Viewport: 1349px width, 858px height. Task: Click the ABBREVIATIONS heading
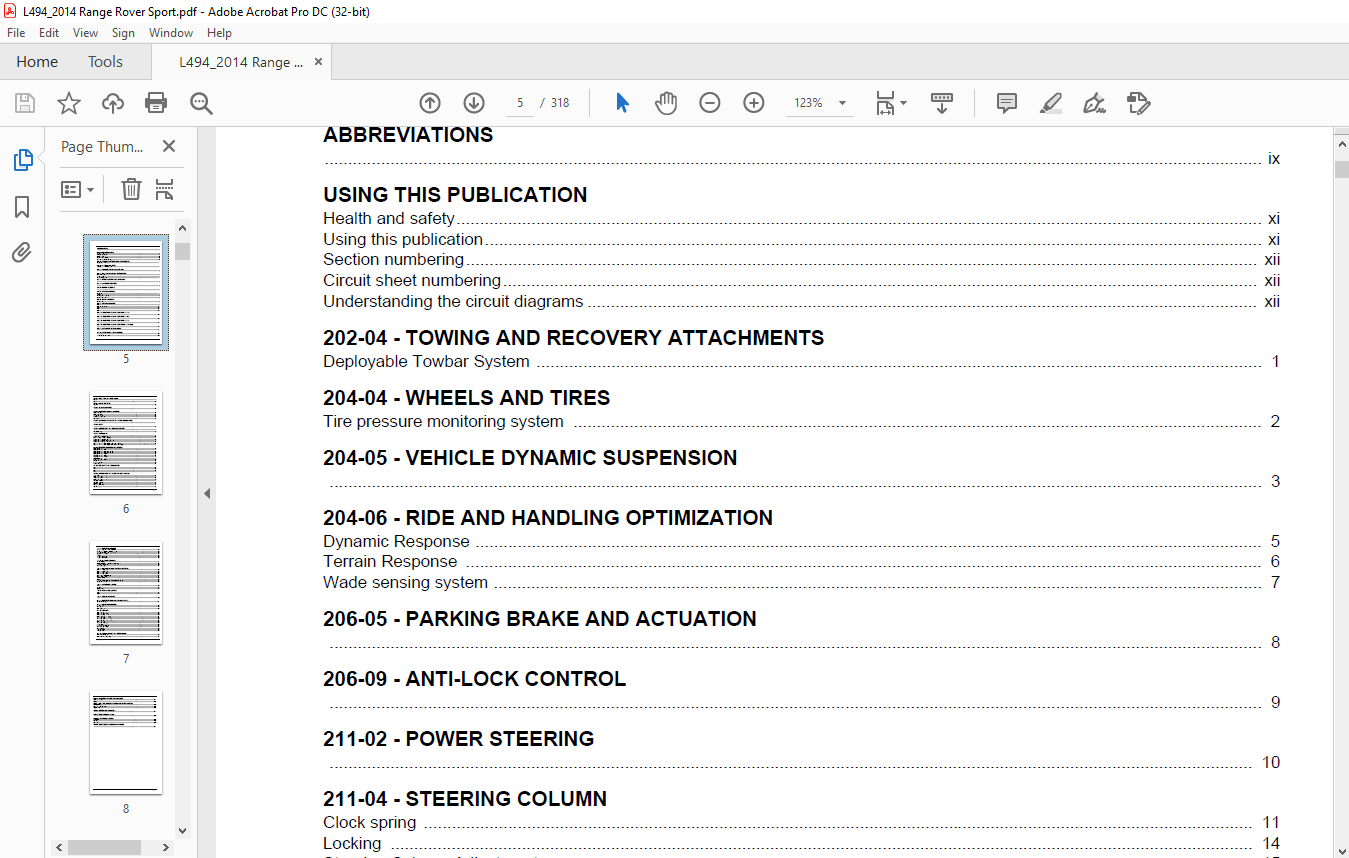click(408, 135)
